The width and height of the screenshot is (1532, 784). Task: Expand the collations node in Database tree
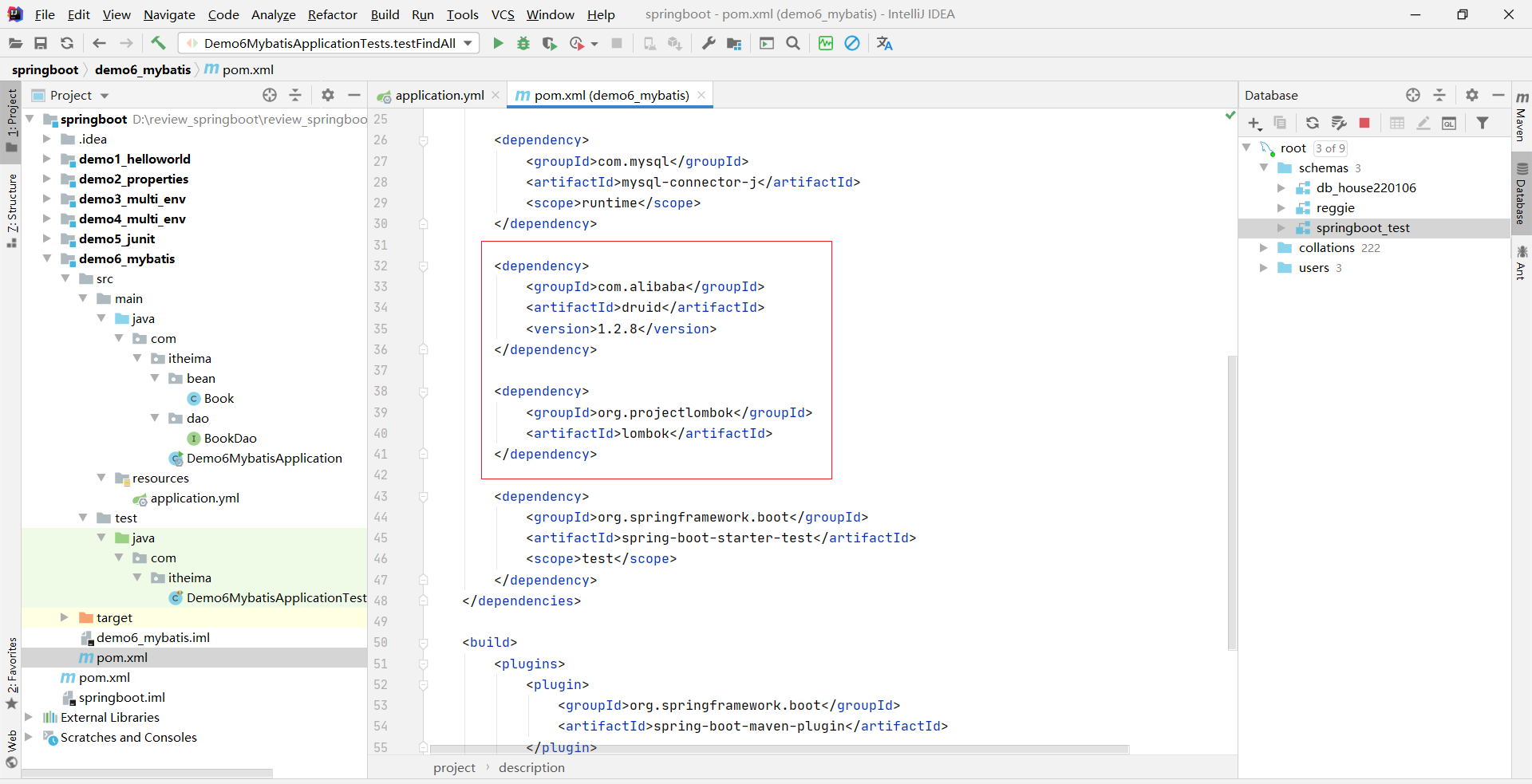click(1264, 248)
